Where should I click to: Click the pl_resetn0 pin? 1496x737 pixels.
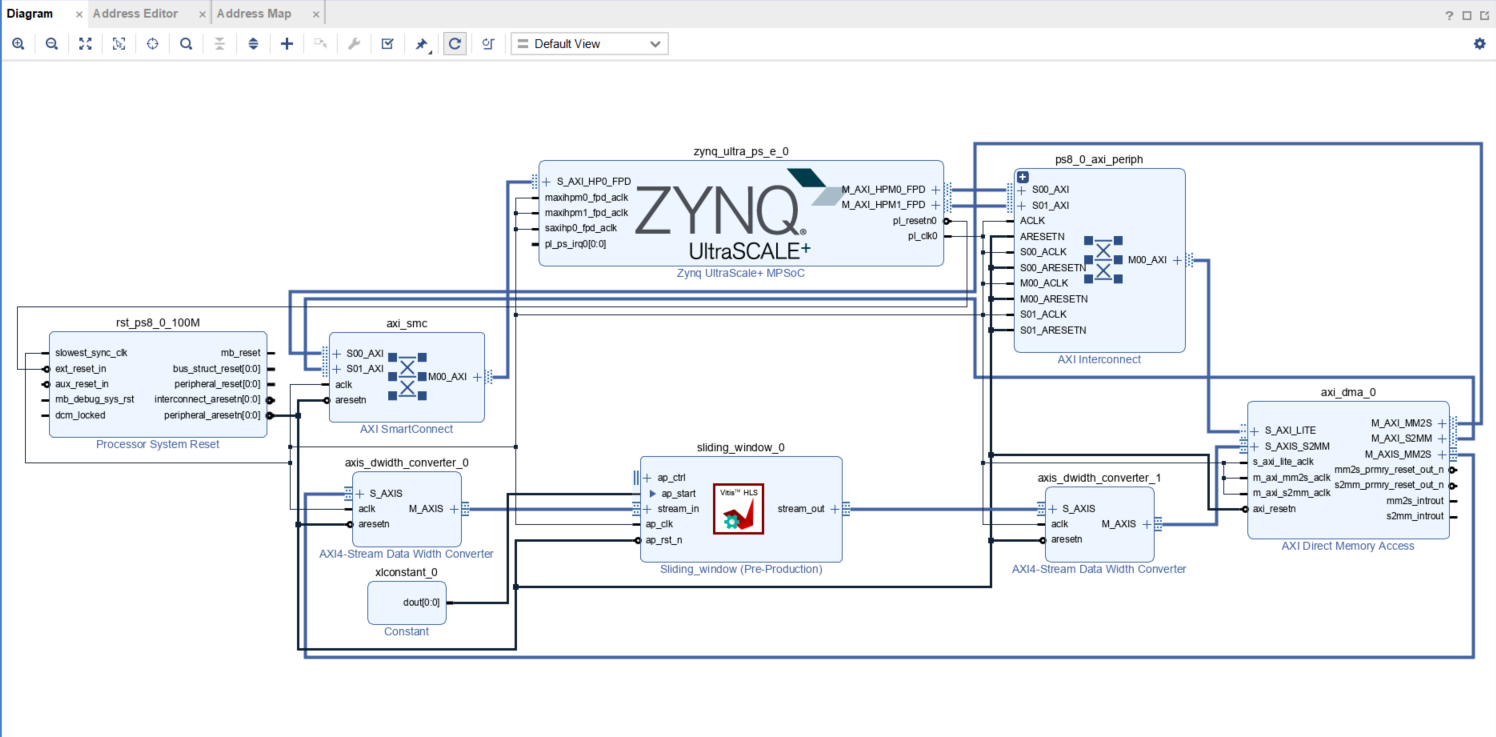[915, 220]
